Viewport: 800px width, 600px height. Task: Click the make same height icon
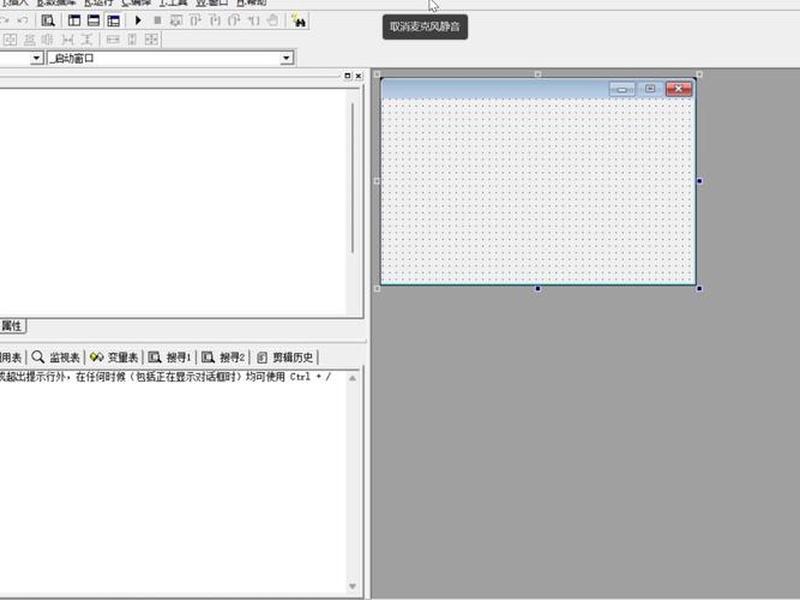tap(132, 40)
